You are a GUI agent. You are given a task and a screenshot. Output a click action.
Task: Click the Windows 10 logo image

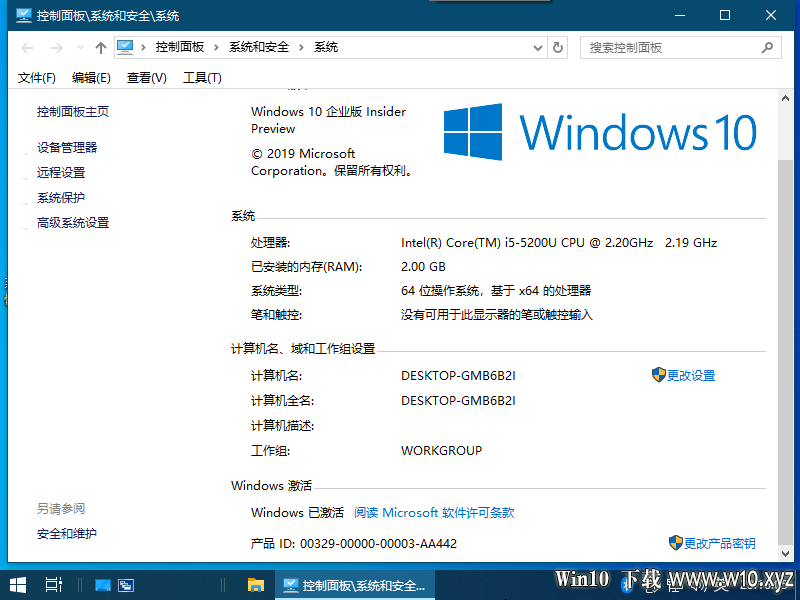[600, 132]
